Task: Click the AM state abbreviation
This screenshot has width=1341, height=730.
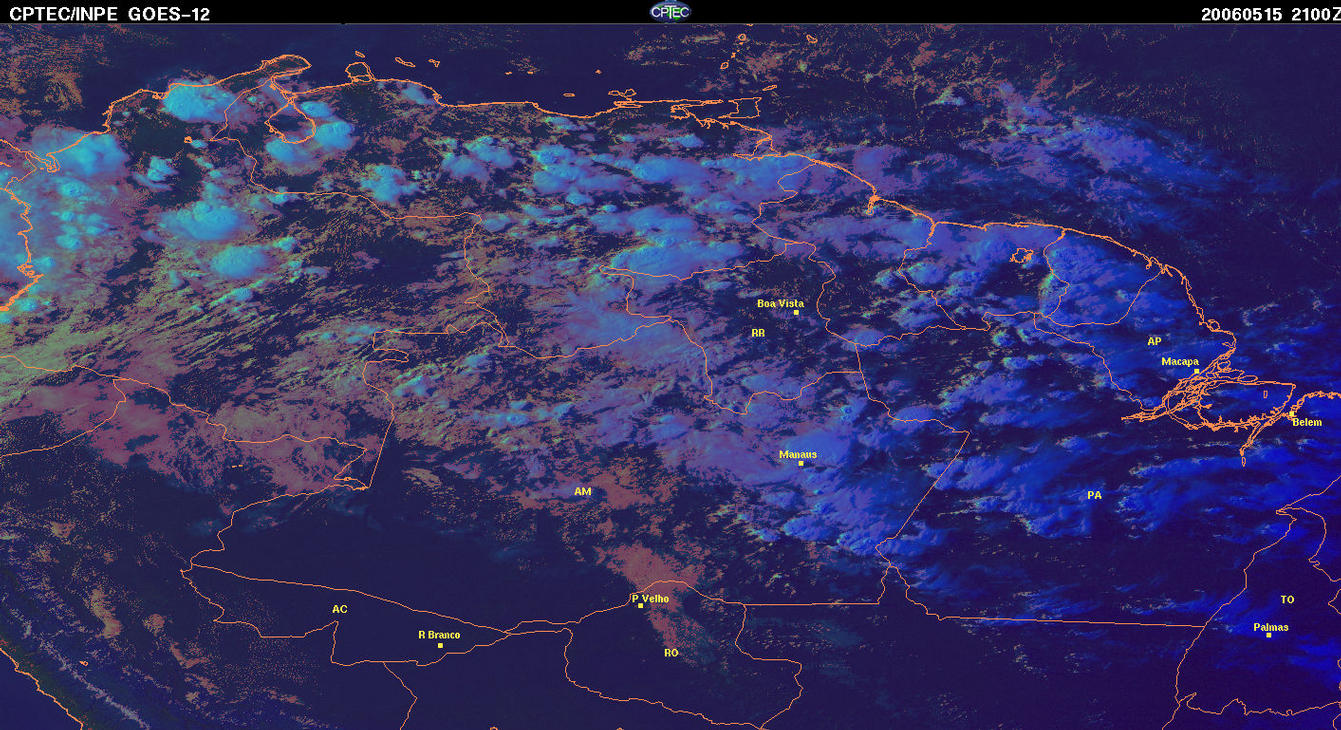Action: [583, 491]
